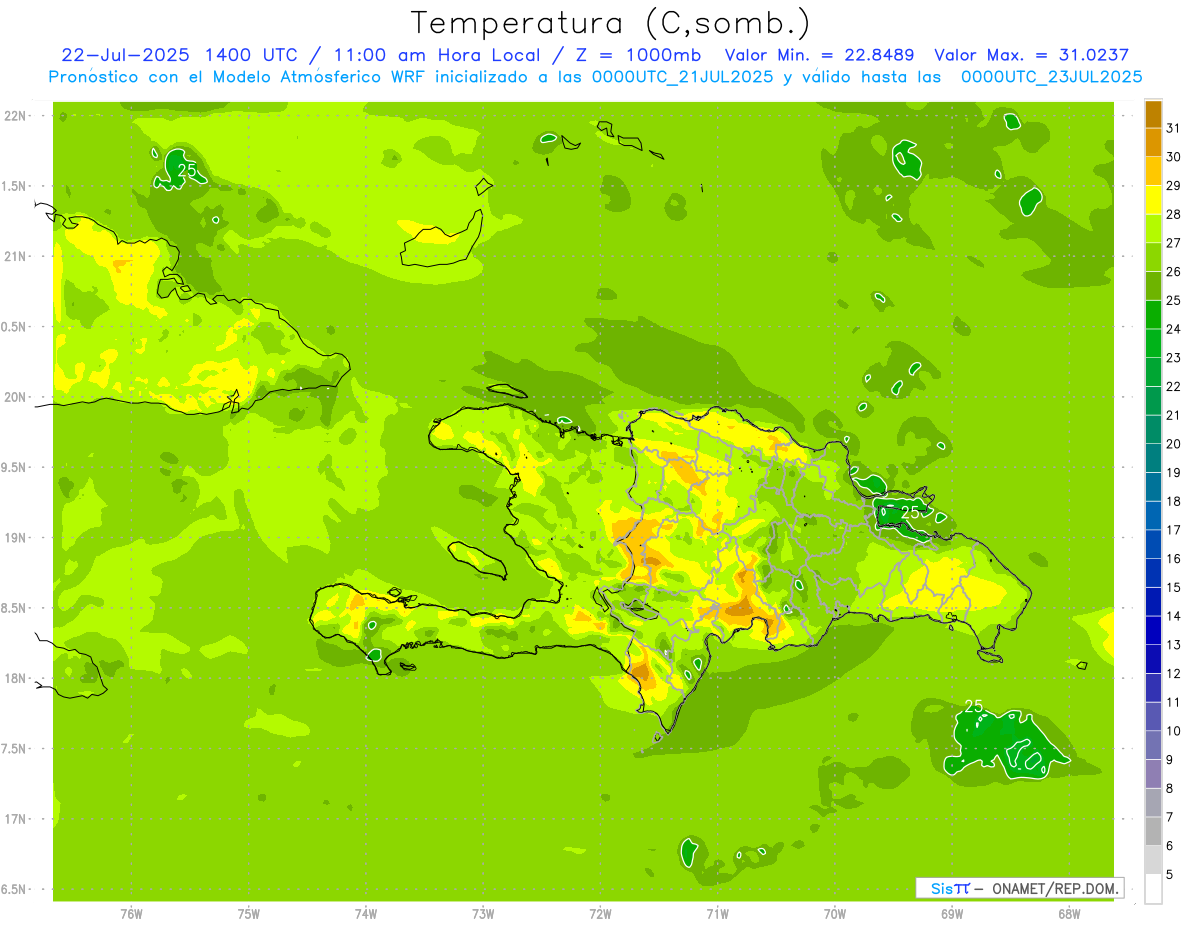Click the "7.5N" latitude axis label
This screenshot has height=927, width=1200.
[14, 749]
